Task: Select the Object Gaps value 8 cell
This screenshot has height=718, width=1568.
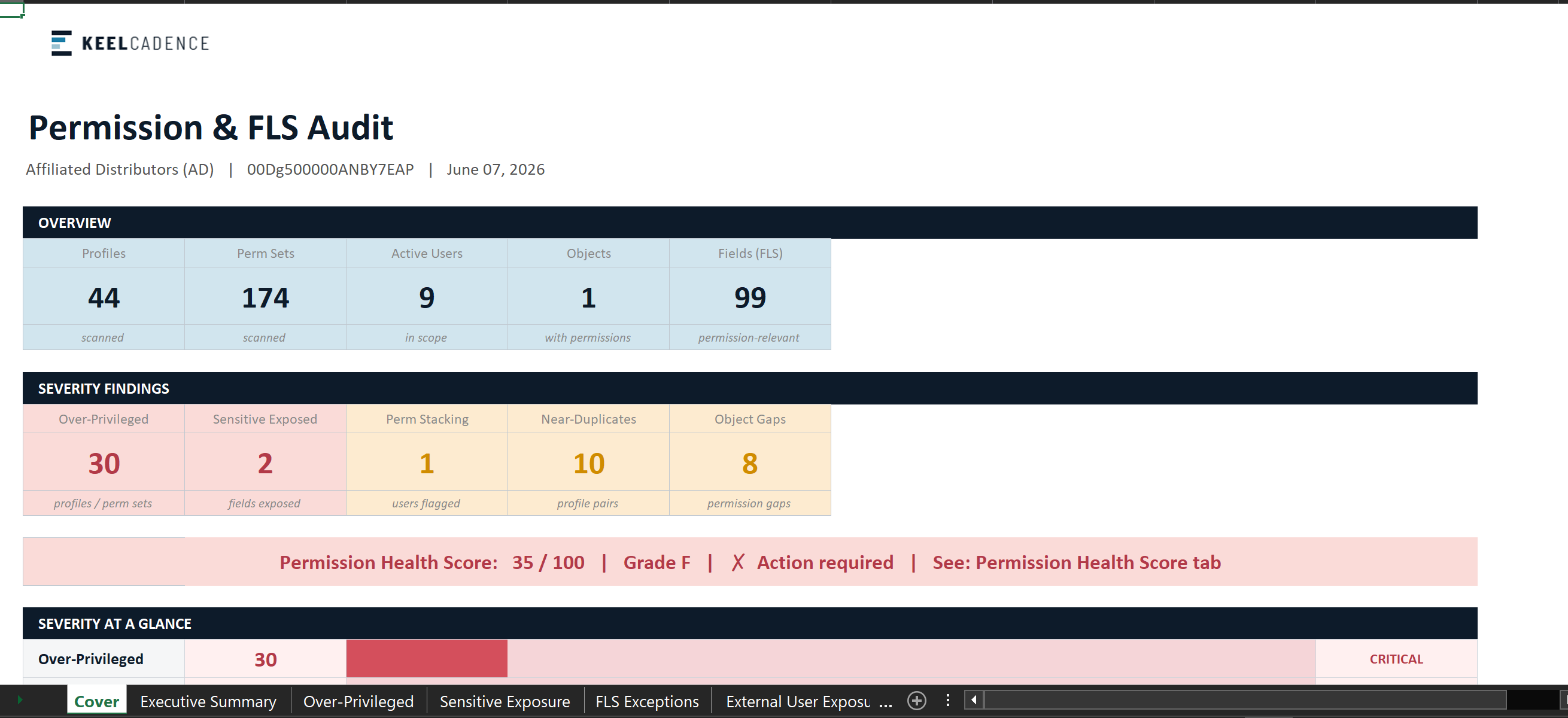Action: click(x=750, y=463)
